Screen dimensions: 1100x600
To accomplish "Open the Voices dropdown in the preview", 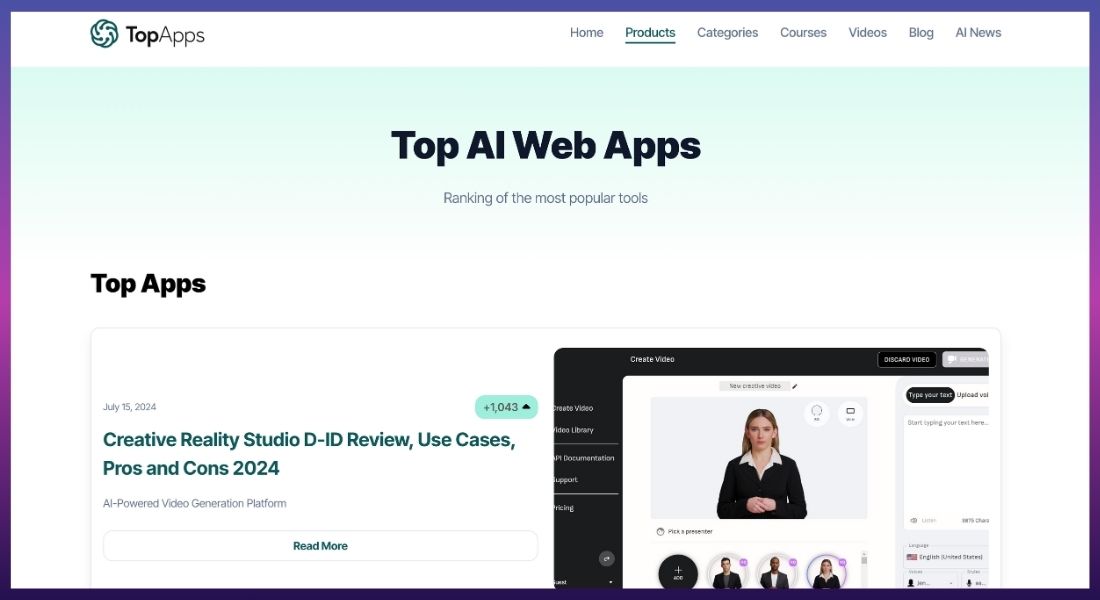I will tap(930, 582).
